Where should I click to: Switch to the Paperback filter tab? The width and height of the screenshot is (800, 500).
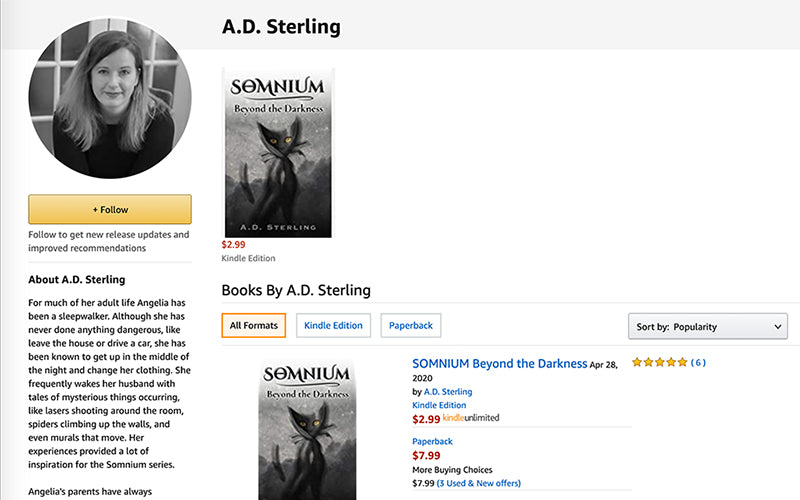tap(411, 325)
